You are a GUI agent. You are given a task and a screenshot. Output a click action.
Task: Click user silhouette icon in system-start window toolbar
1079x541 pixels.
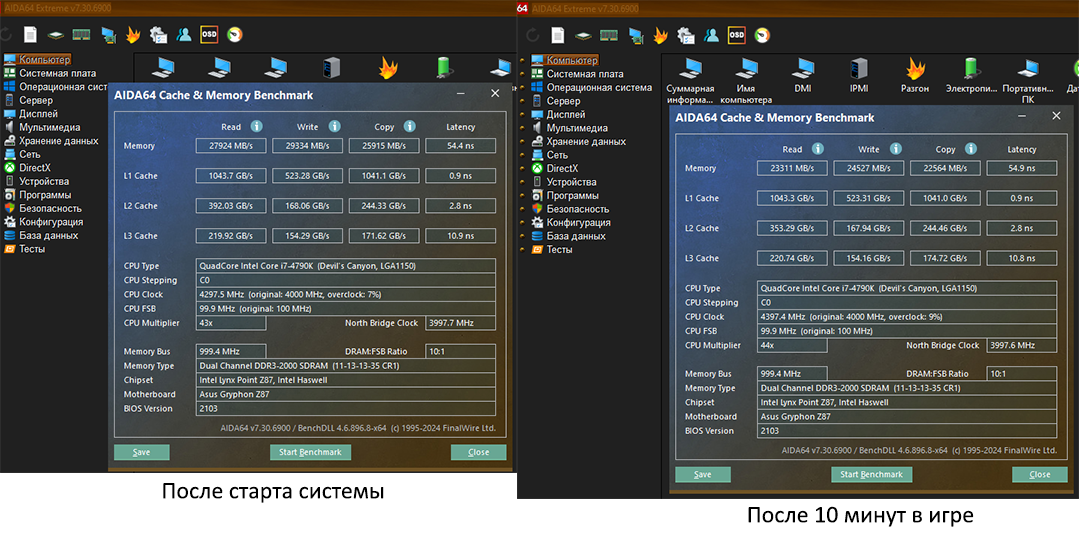point(184,34)
